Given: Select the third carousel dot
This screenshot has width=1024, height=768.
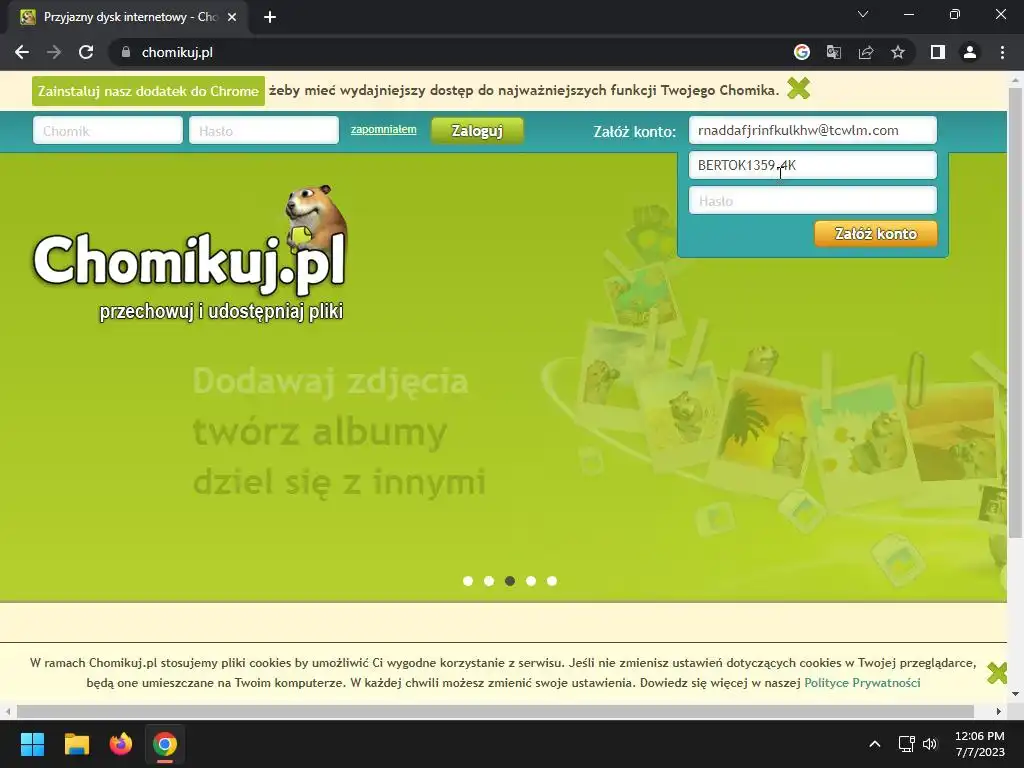Looking at the screenshot, I should (x=510, y=581).
